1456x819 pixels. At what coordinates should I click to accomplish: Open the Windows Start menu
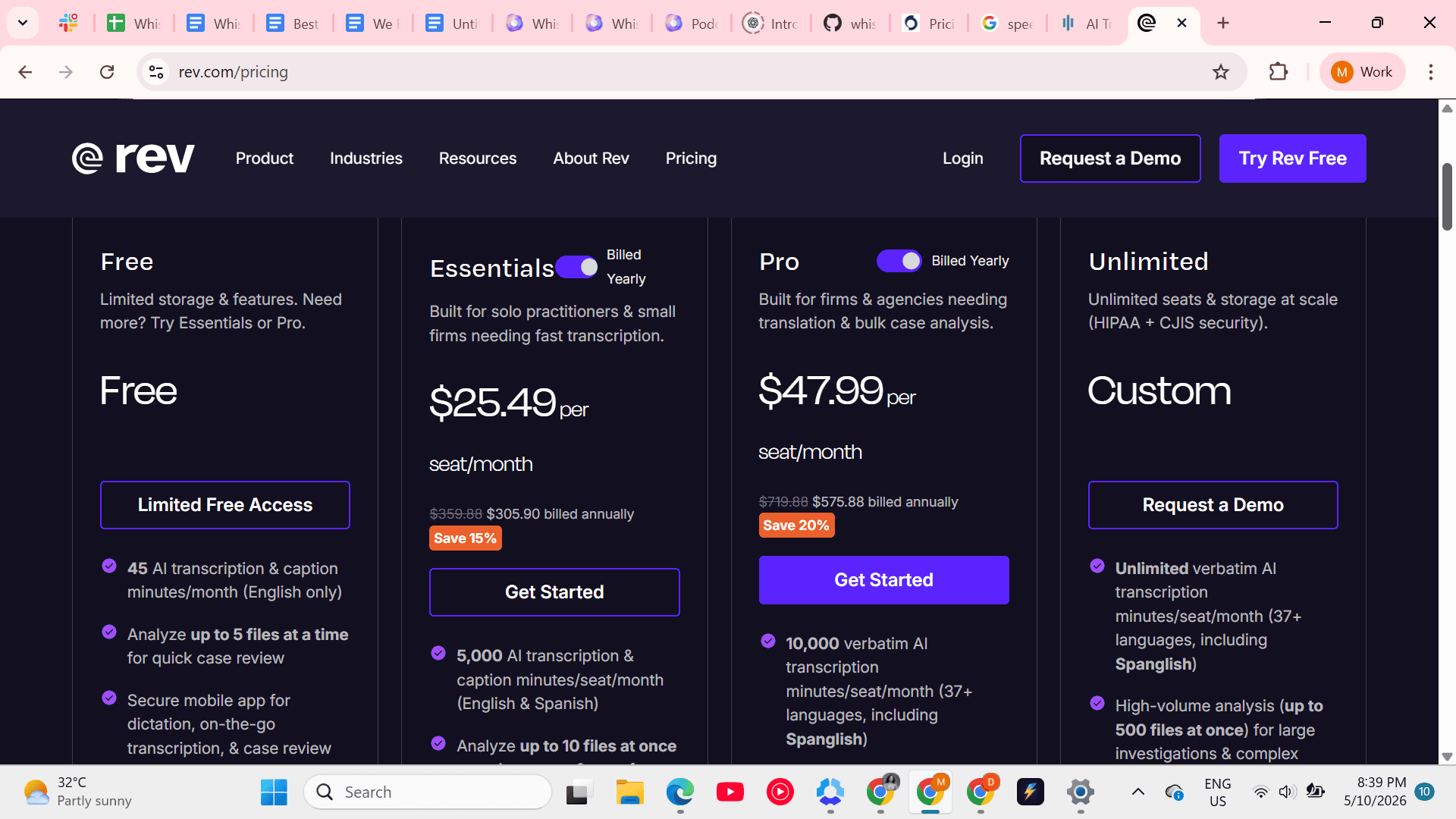274,792
